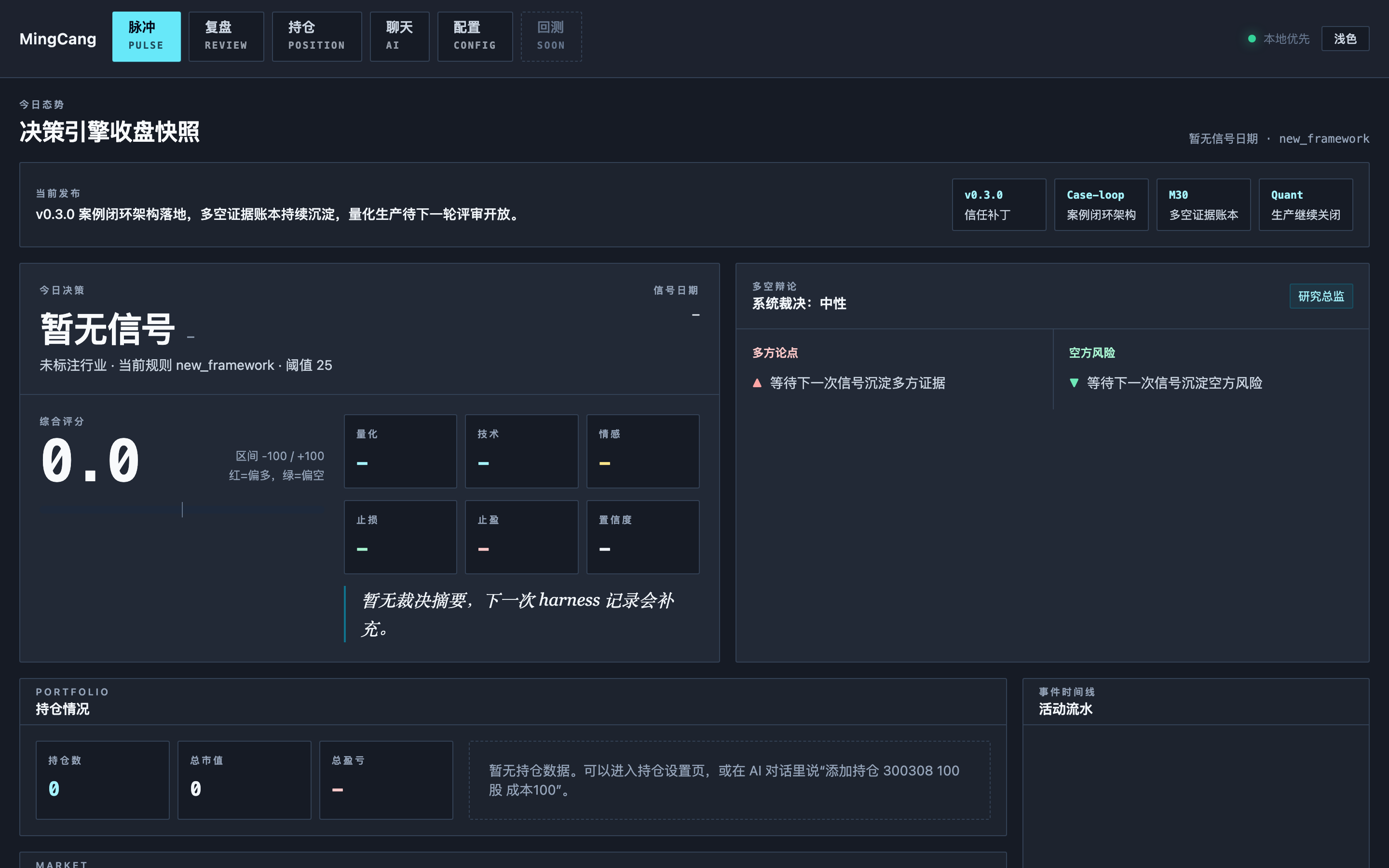Screen dimensions: 1389x868
Task: Open the 配置 CONFIG tab
Action: (x=475, y=36)
